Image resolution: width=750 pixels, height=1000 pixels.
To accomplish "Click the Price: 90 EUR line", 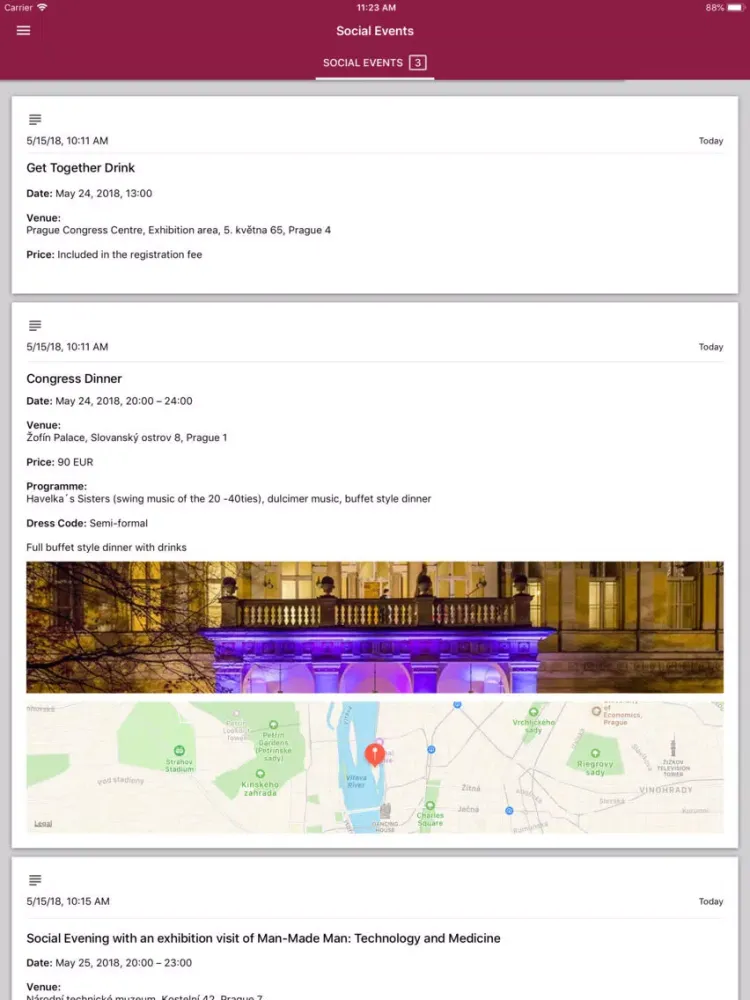I will pyautogui.click(x=60, y=462).
